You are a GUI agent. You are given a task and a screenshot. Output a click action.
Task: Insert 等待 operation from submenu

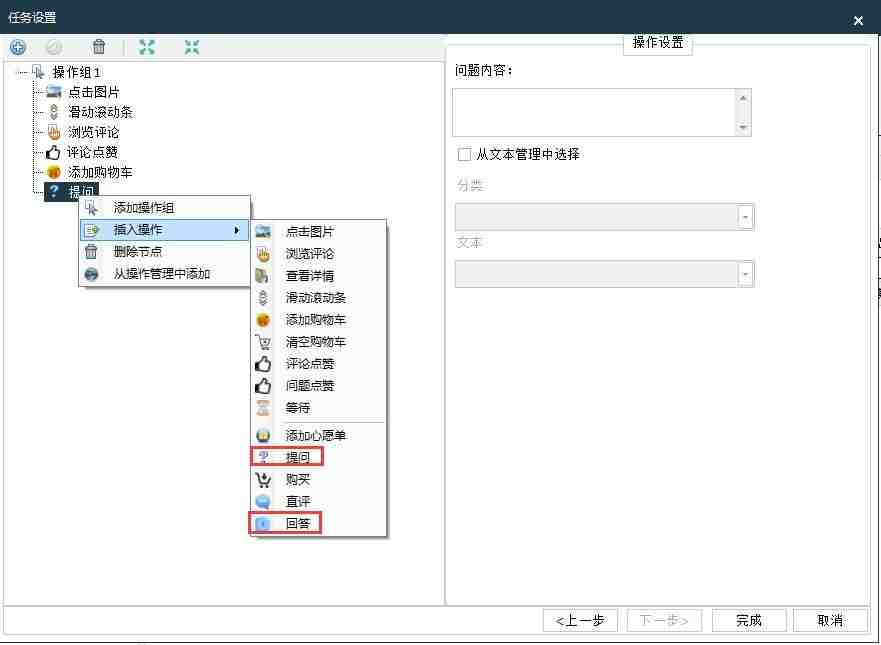tap(319, 408)
